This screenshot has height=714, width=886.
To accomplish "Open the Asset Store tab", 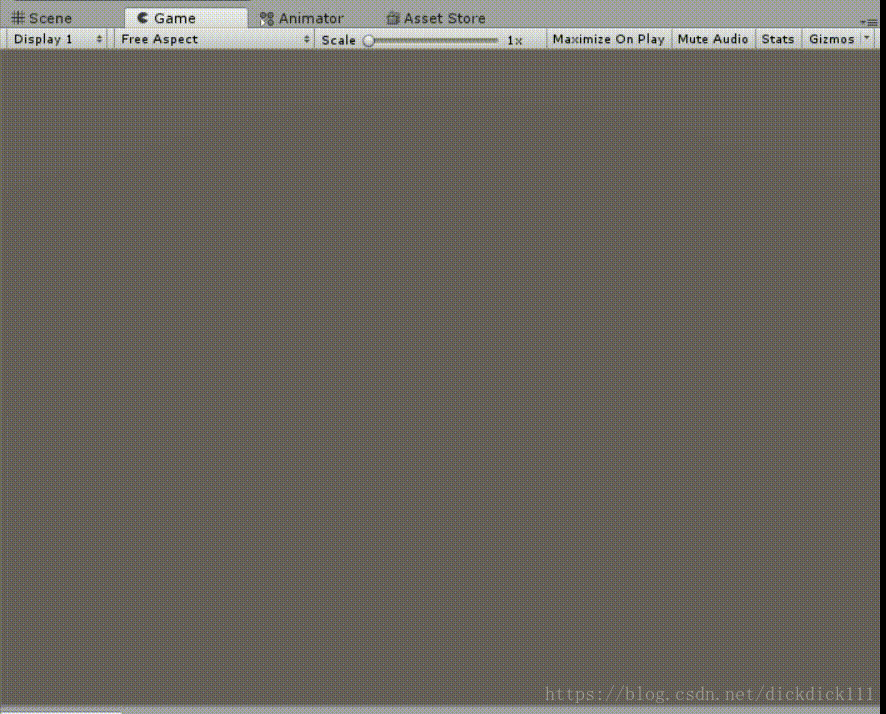I will 436,18.
